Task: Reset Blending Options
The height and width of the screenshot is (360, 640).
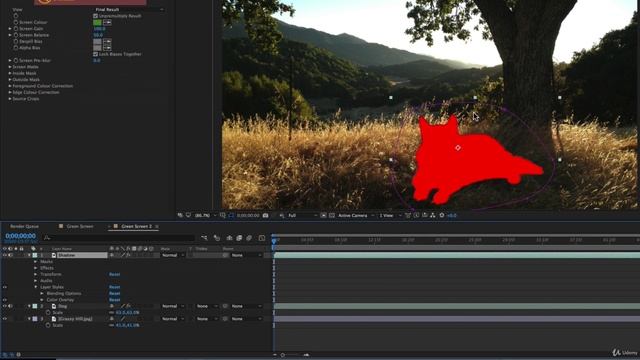Action: [x=115, y=293]
